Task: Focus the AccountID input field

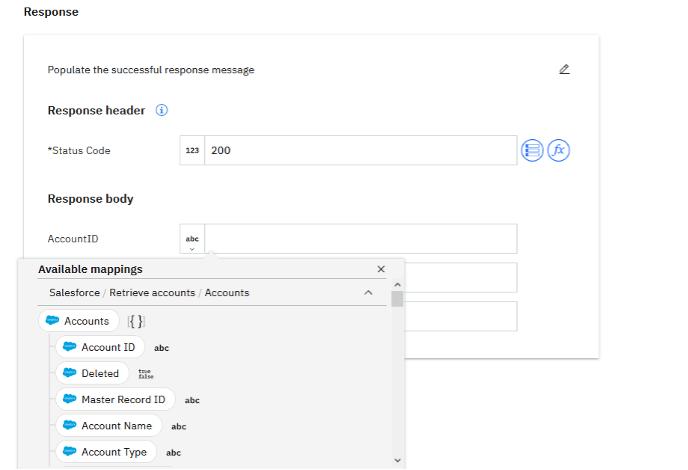Action: point(360,239)
